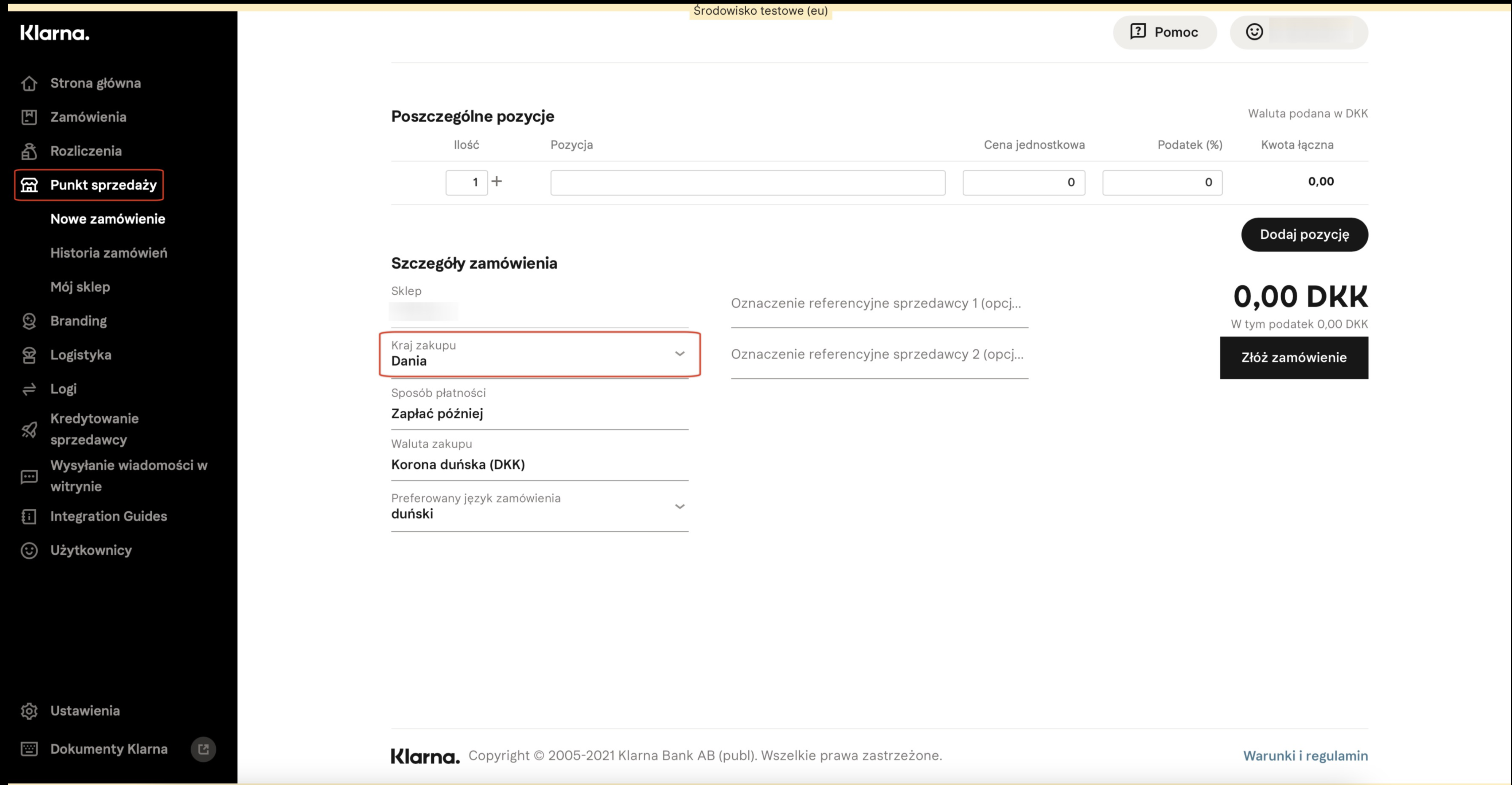Click the Korona duńska (DKK) currency value
The width and height of the screenshot is (1512, 785).
click(x=458, y=465)
